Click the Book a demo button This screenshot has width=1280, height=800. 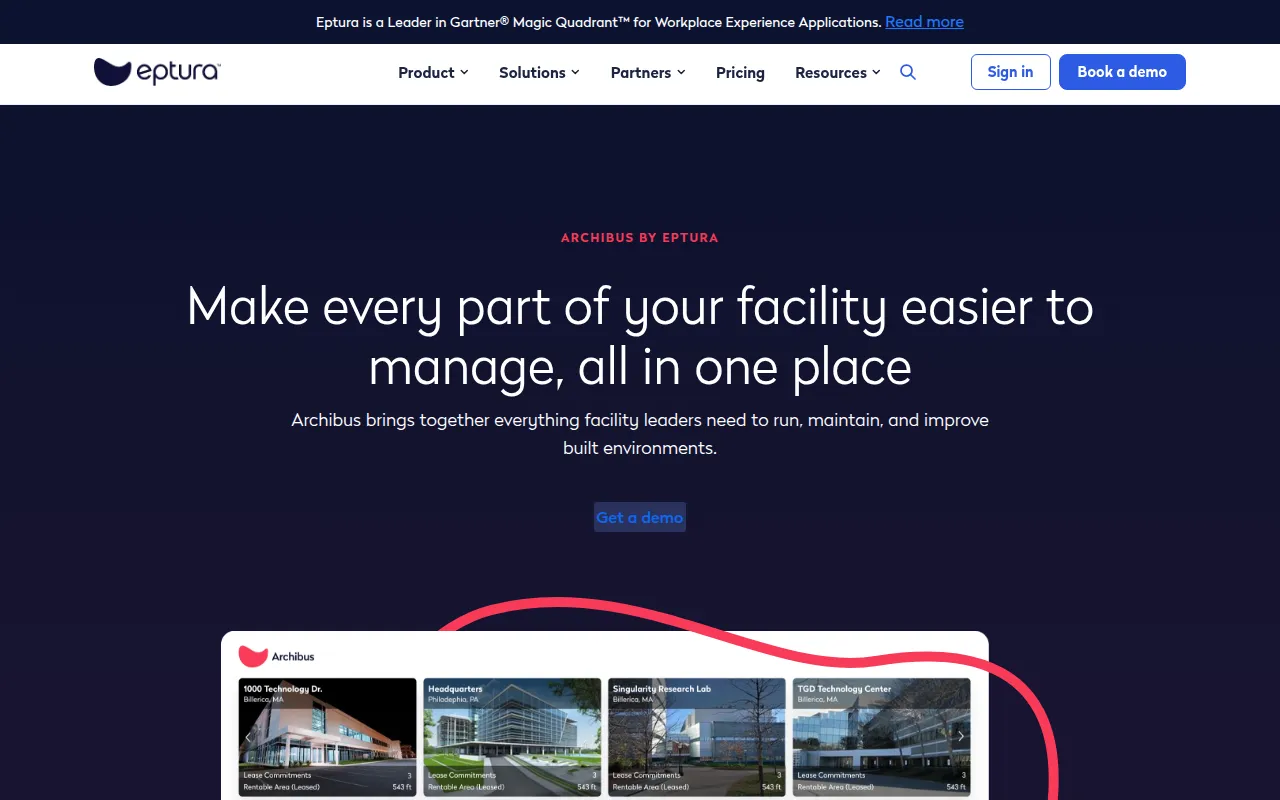coord(1122,72)
